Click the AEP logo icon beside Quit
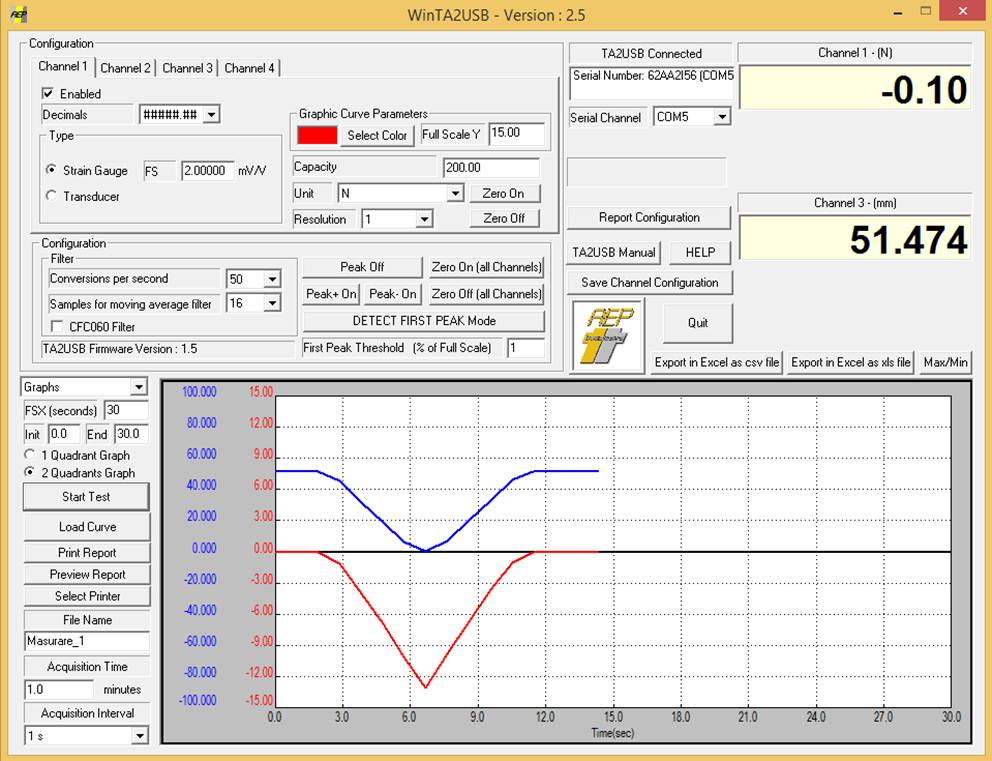Screen dimensions: 992x761 pyautogui.click(x=607, y=336)
